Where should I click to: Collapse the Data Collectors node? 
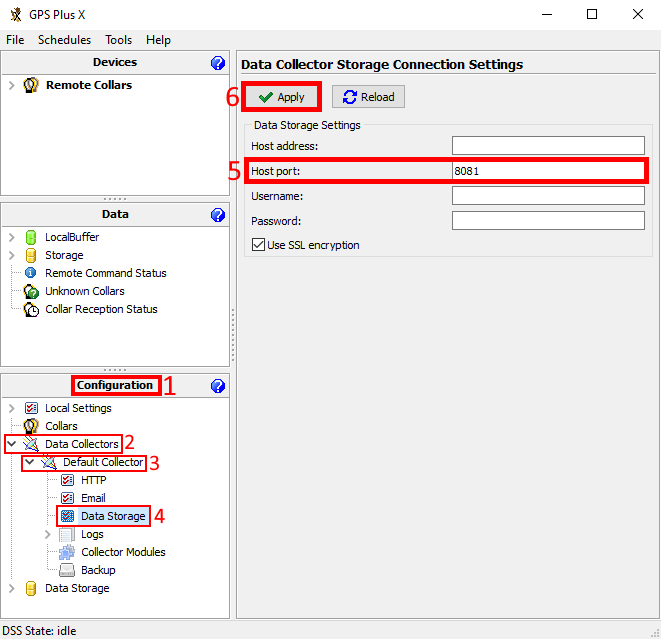(x=12, y=444)
